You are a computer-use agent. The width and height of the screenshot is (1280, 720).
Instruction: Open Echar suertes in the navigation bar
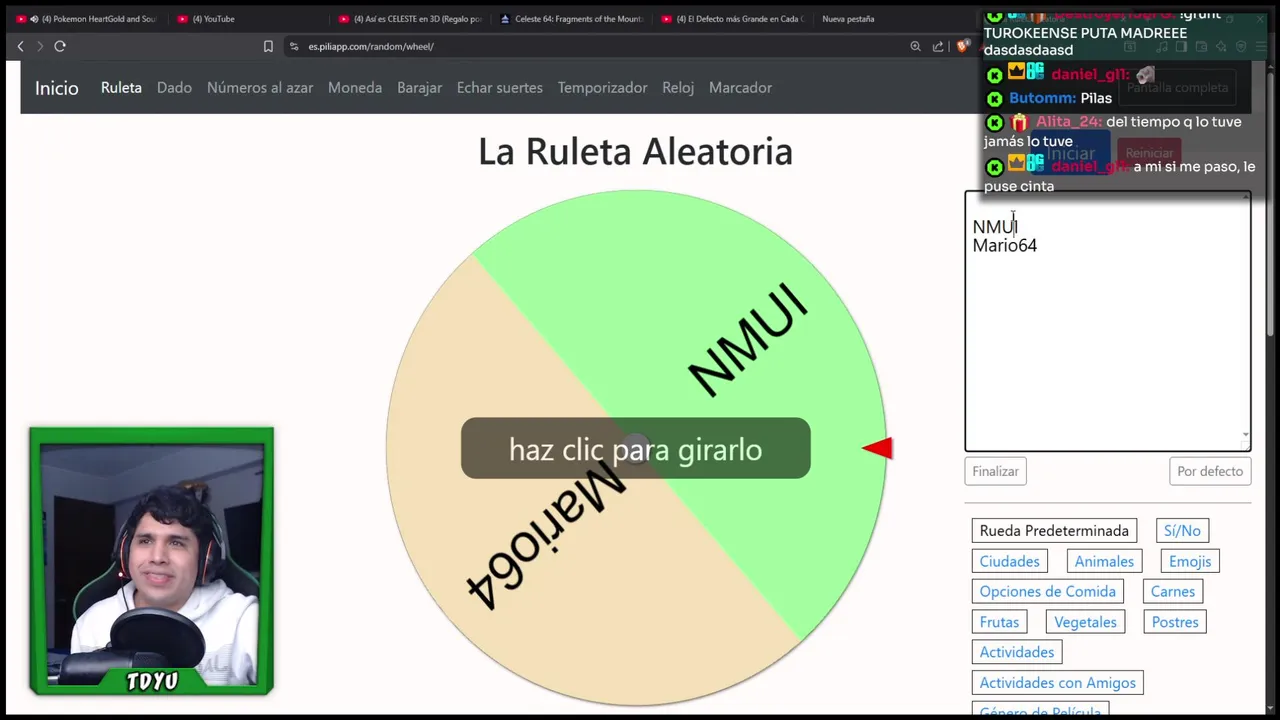point(500,88)
